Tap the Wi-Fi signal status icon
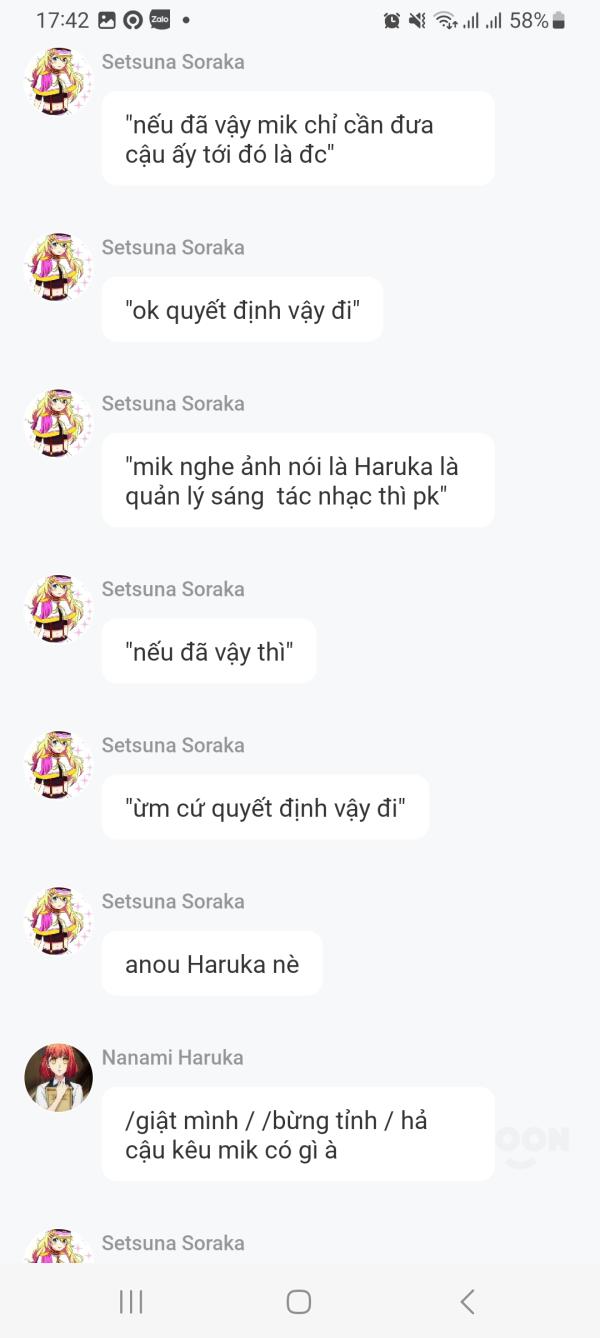Image resolution: width=600 pixels, height=1338 pixels. [x=445, y=20]
